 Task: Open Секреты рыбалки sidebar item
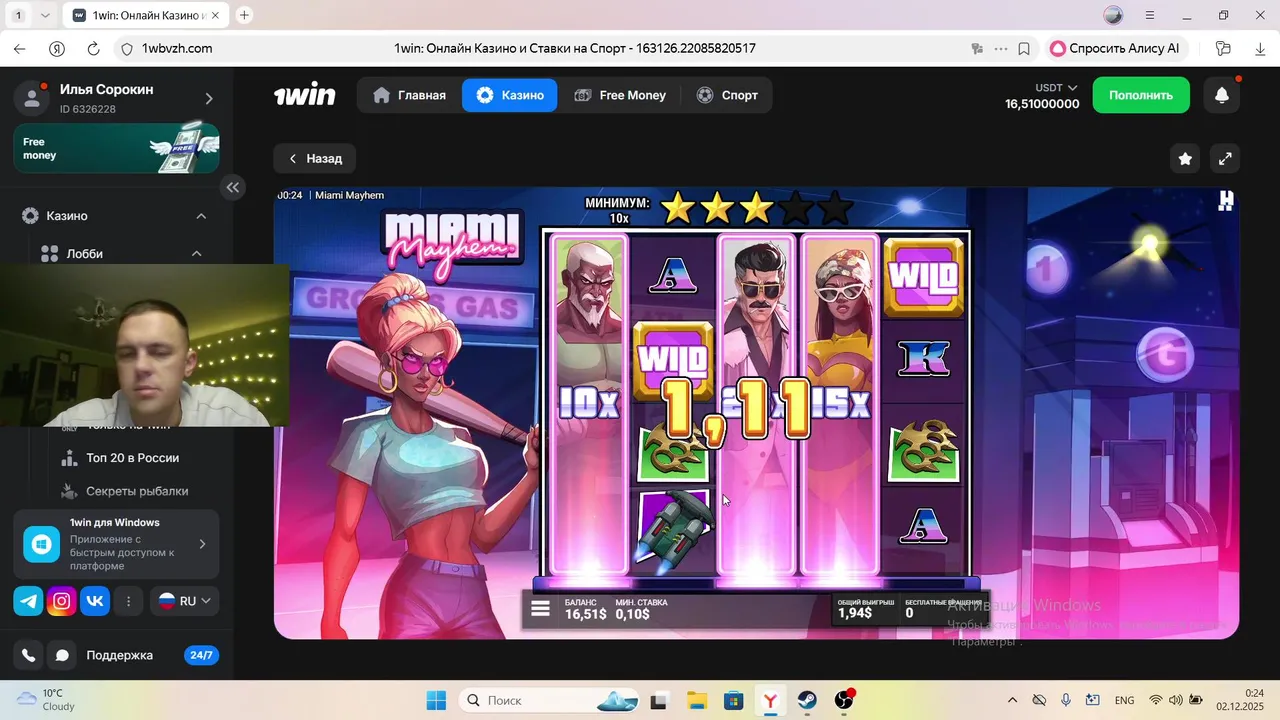pyautogui.click(x=124, y=491)
